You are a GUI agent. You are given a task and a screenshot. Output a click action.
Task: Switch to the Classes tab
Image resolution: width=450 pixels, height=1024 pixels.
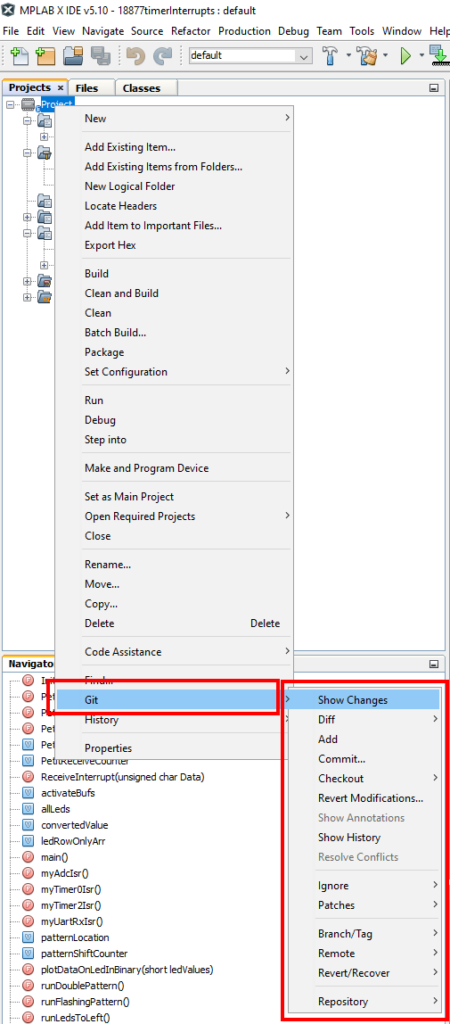(141, 88)
